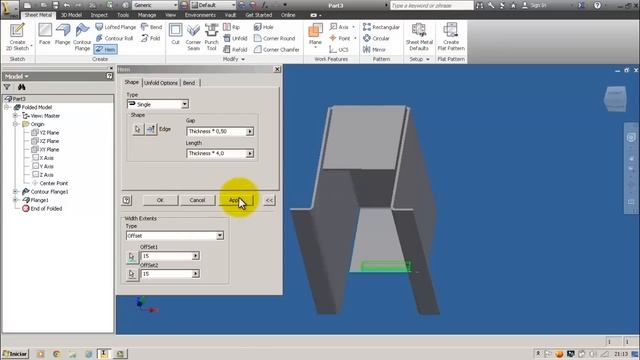Select the Face tool
The image size is (640, 360).
click(x=45, y=34)
